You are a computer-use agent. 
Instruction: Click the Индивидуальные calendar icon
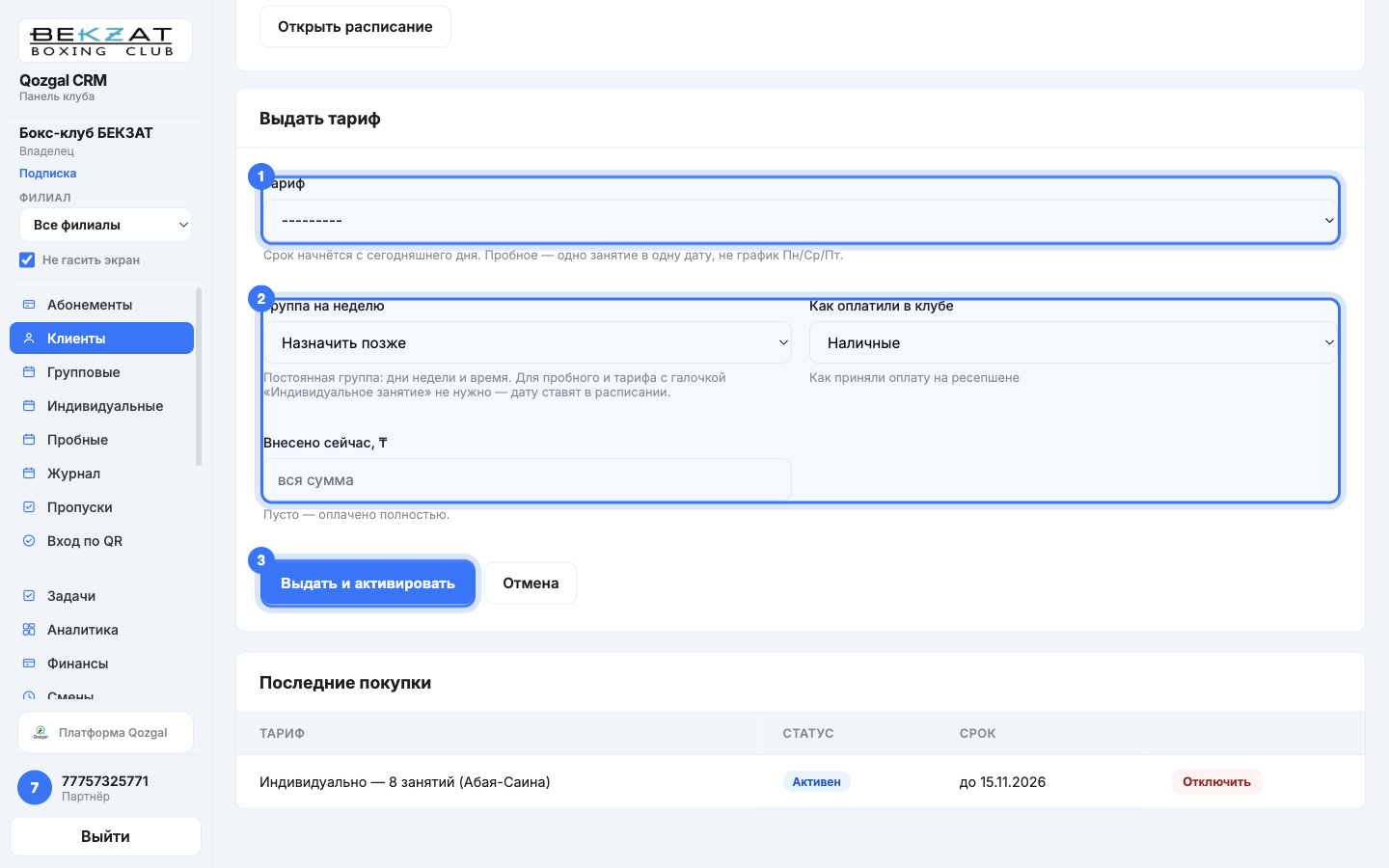point(29,406)
